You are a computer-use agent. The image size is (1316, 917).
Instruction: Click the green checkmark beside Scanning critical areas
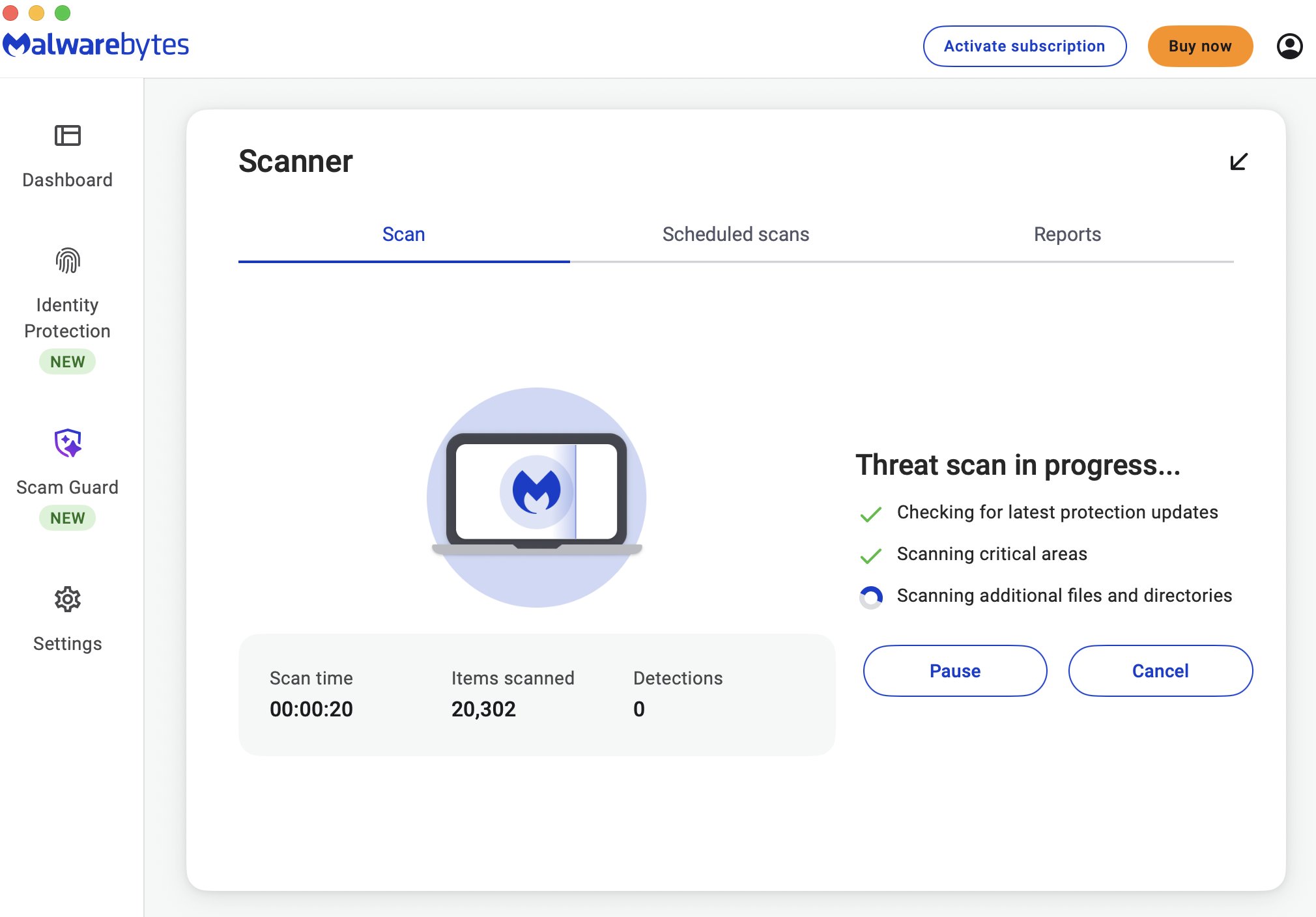pyautogui.click(x=871, y=556)
